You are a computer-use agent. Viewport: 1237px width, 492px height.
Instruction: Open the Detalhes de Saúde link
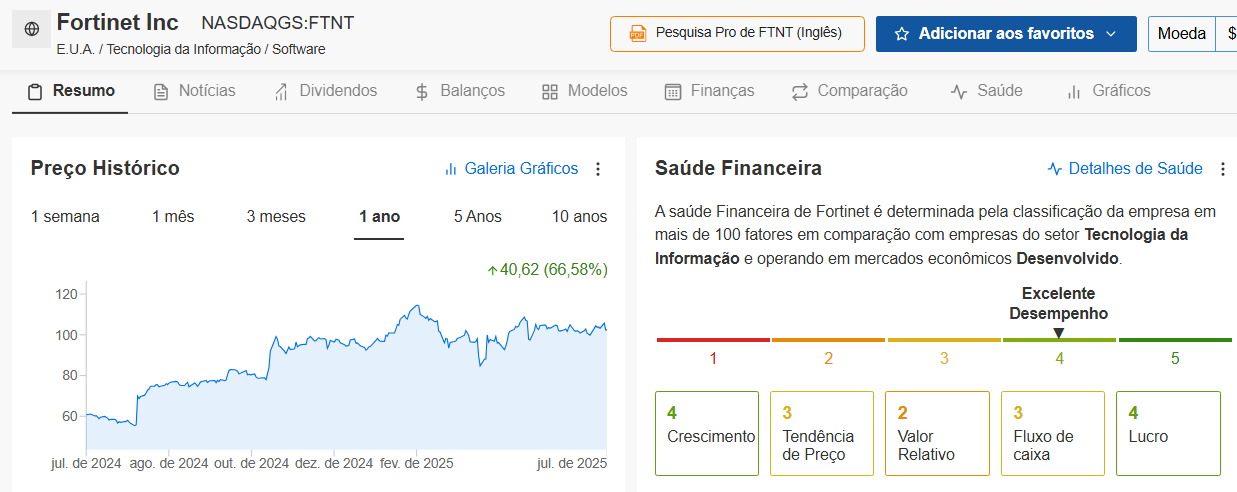[1125, 169]
